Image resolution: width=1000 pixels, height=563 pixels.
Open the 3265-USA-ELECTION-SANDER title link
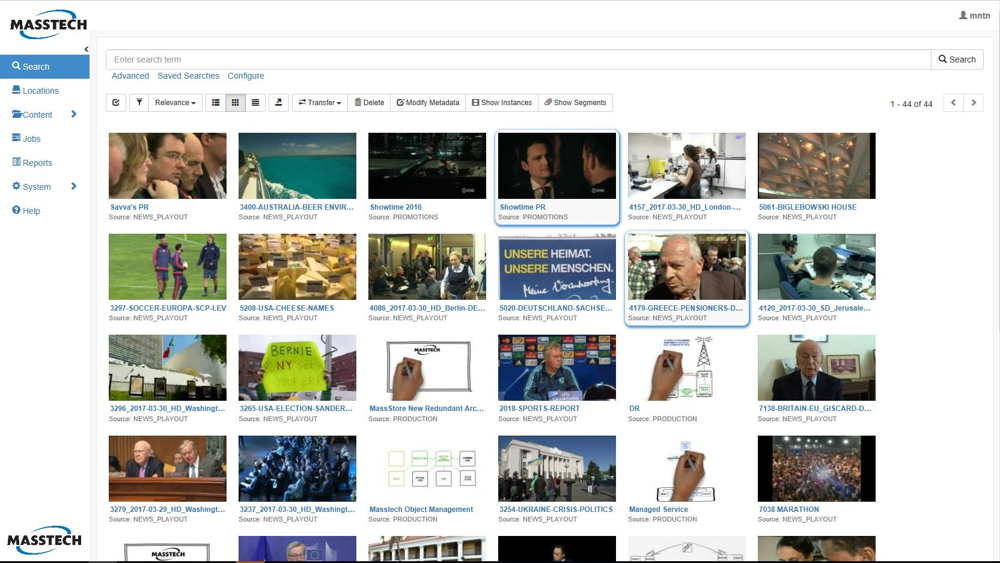coord(296,409)
